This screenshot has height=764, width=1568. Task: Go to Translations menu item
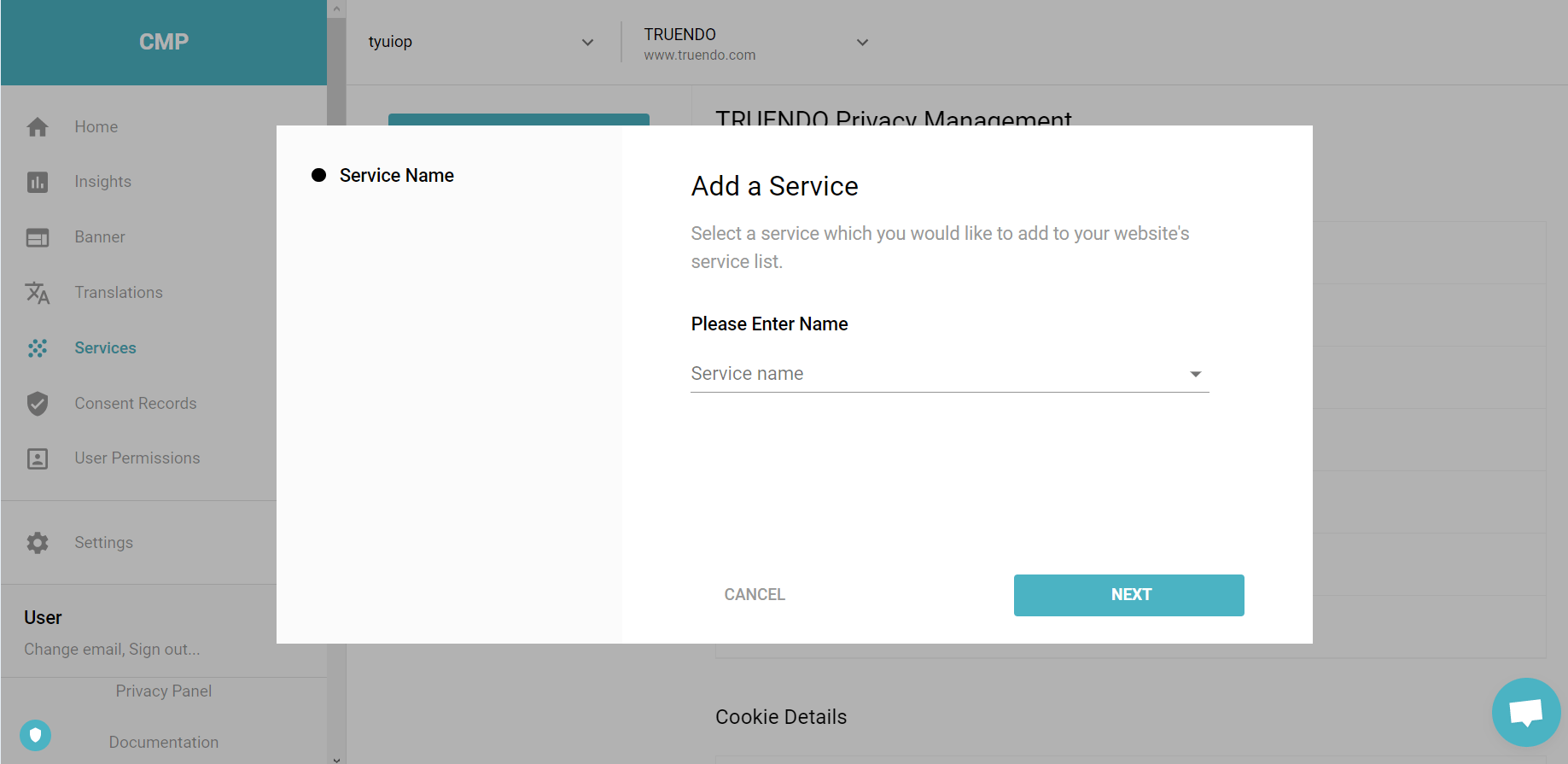tap(119, 293)
